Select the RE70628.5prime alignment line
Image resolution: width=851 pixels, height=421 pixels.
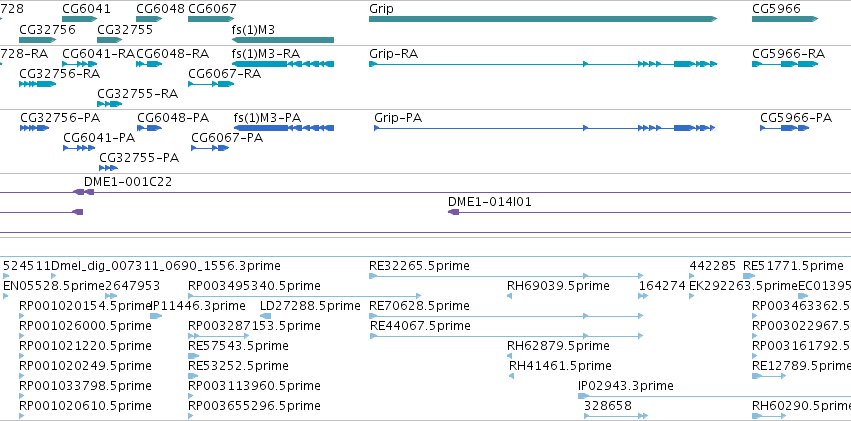[506, 316]
